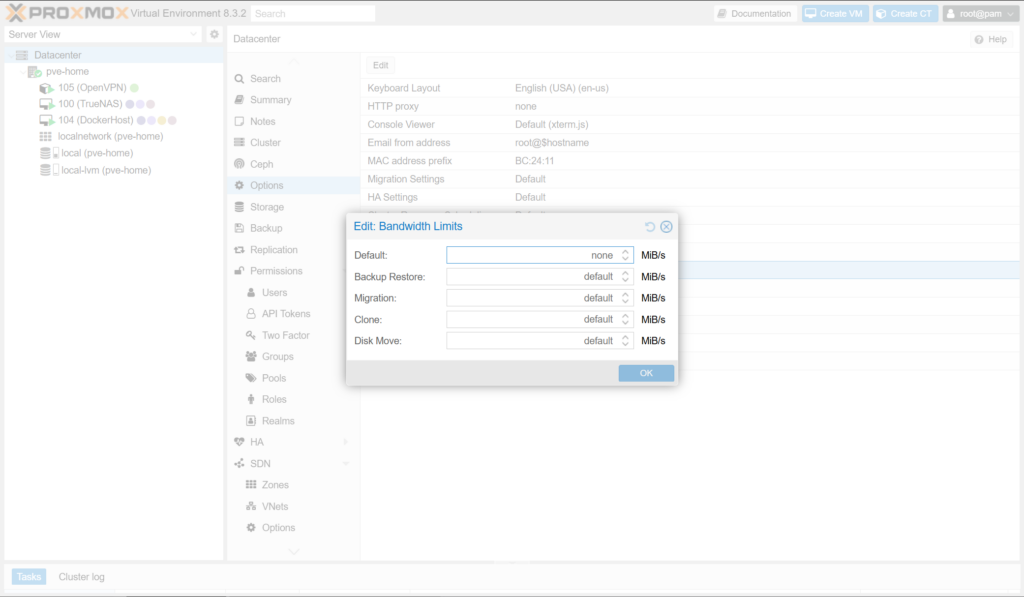The height and width of the screenshot is (597, 1024).
Task: Click the stepper arrows on Migration field
Action: coord(625,298)
